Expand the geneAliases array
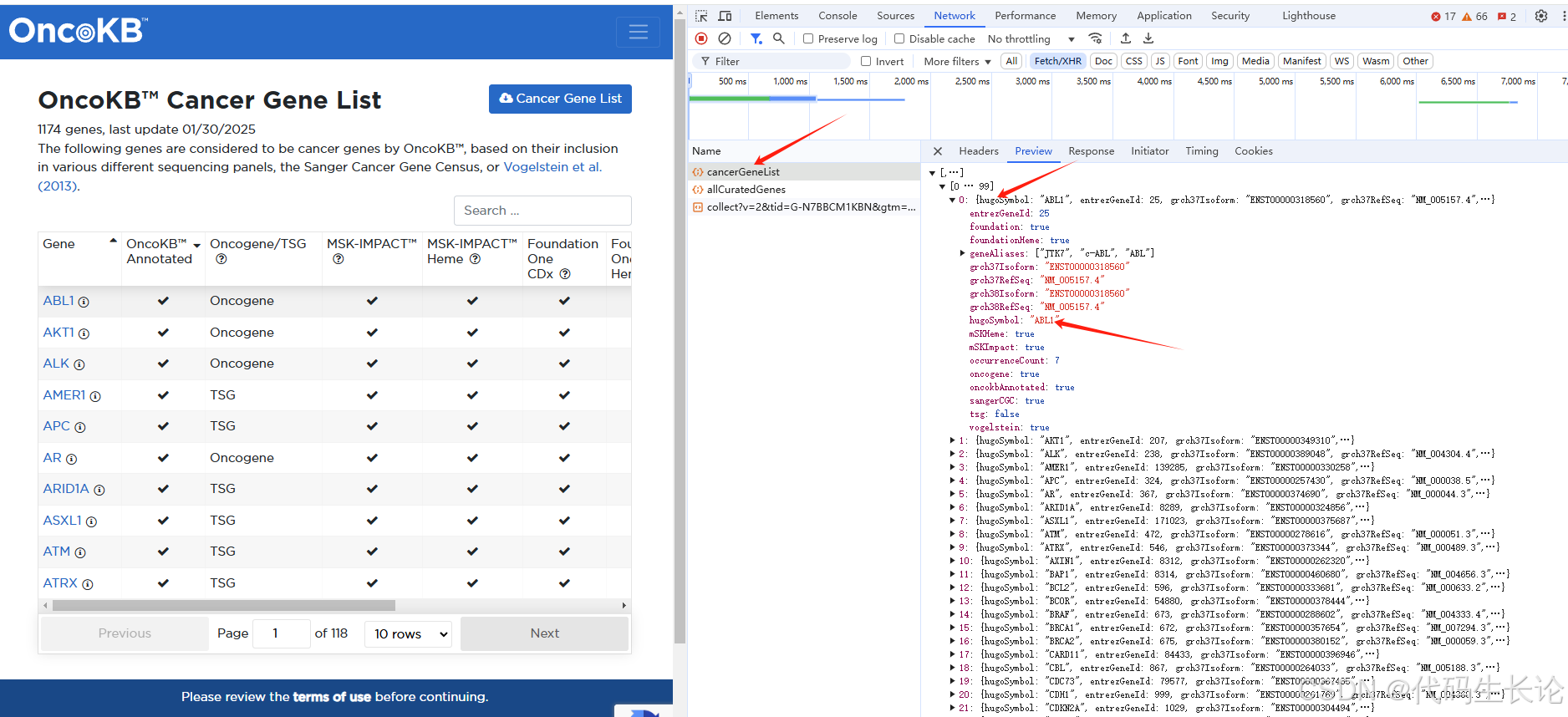 point(962,253)
